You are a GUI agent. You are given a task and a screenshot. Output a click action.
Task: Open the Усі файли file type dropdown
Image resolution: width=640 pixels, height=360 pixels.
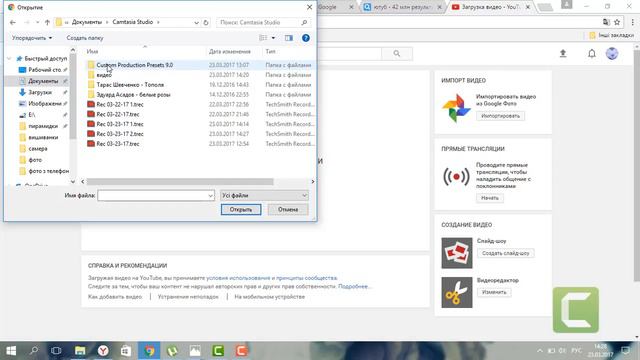pos(264,196)
